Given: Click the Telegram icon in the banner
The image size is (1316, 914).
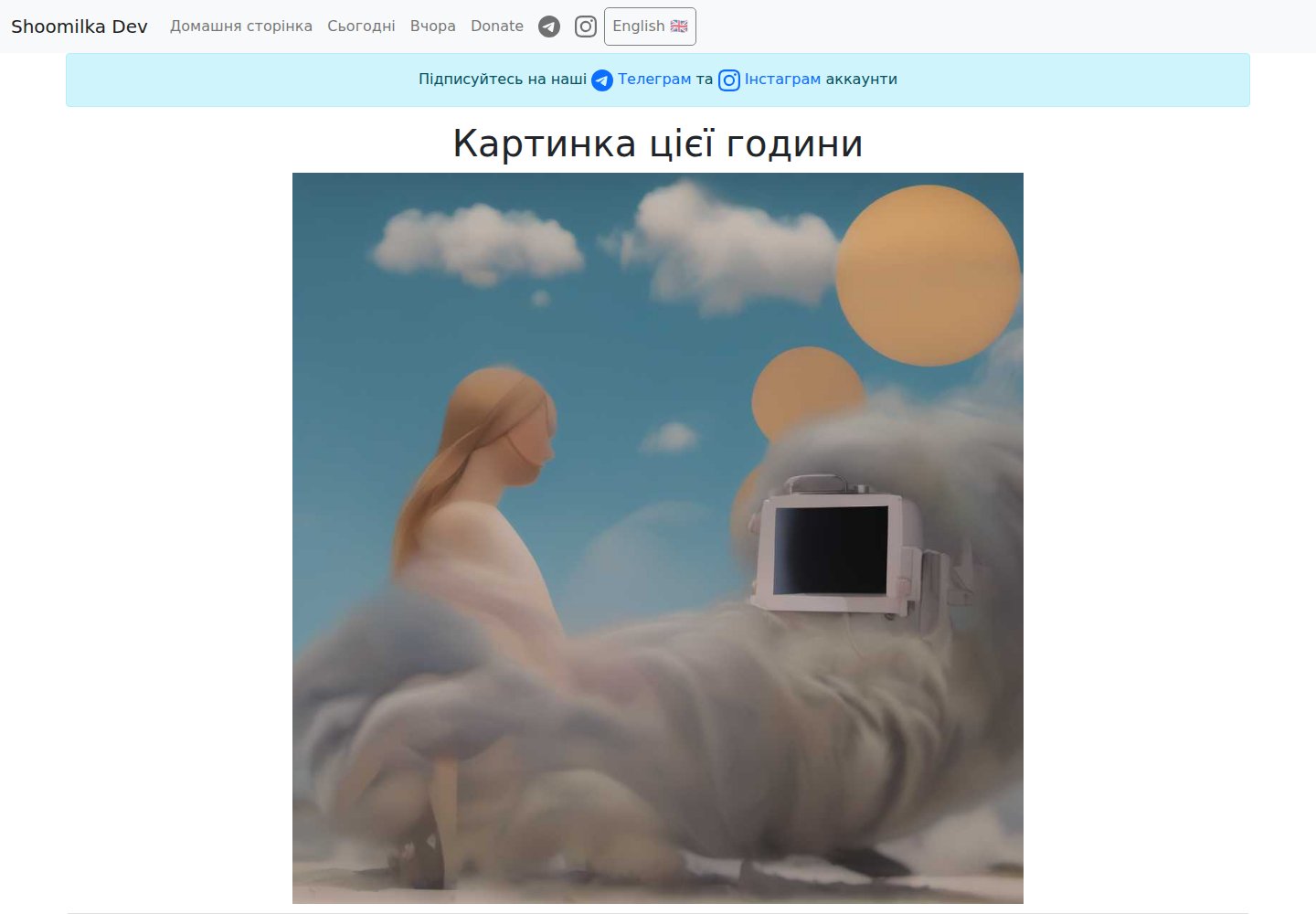Looking at the screenshot, I should [602, 80].
